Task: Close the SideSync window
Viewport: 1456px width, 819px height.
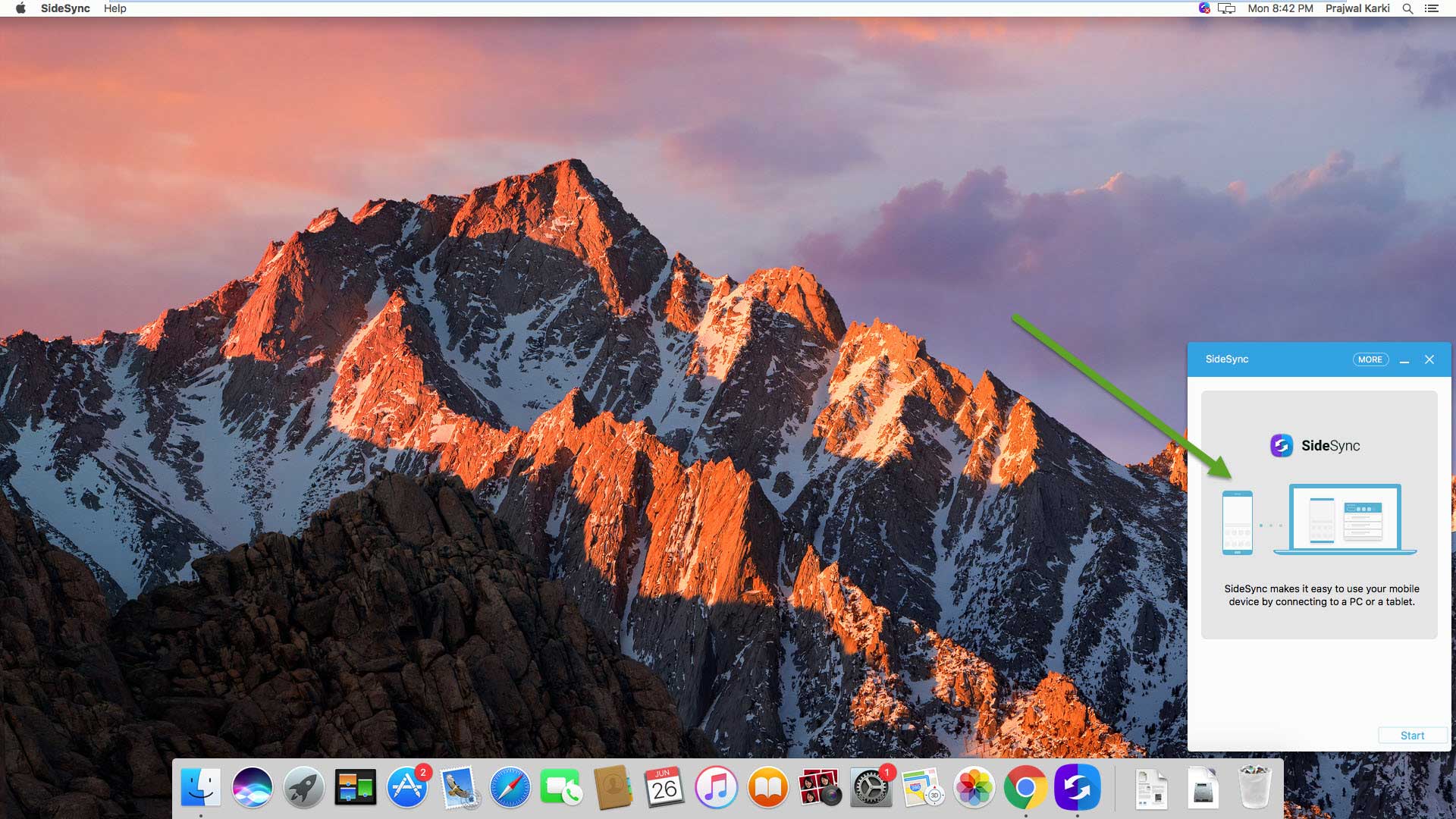Action: tap(1429, 359)
